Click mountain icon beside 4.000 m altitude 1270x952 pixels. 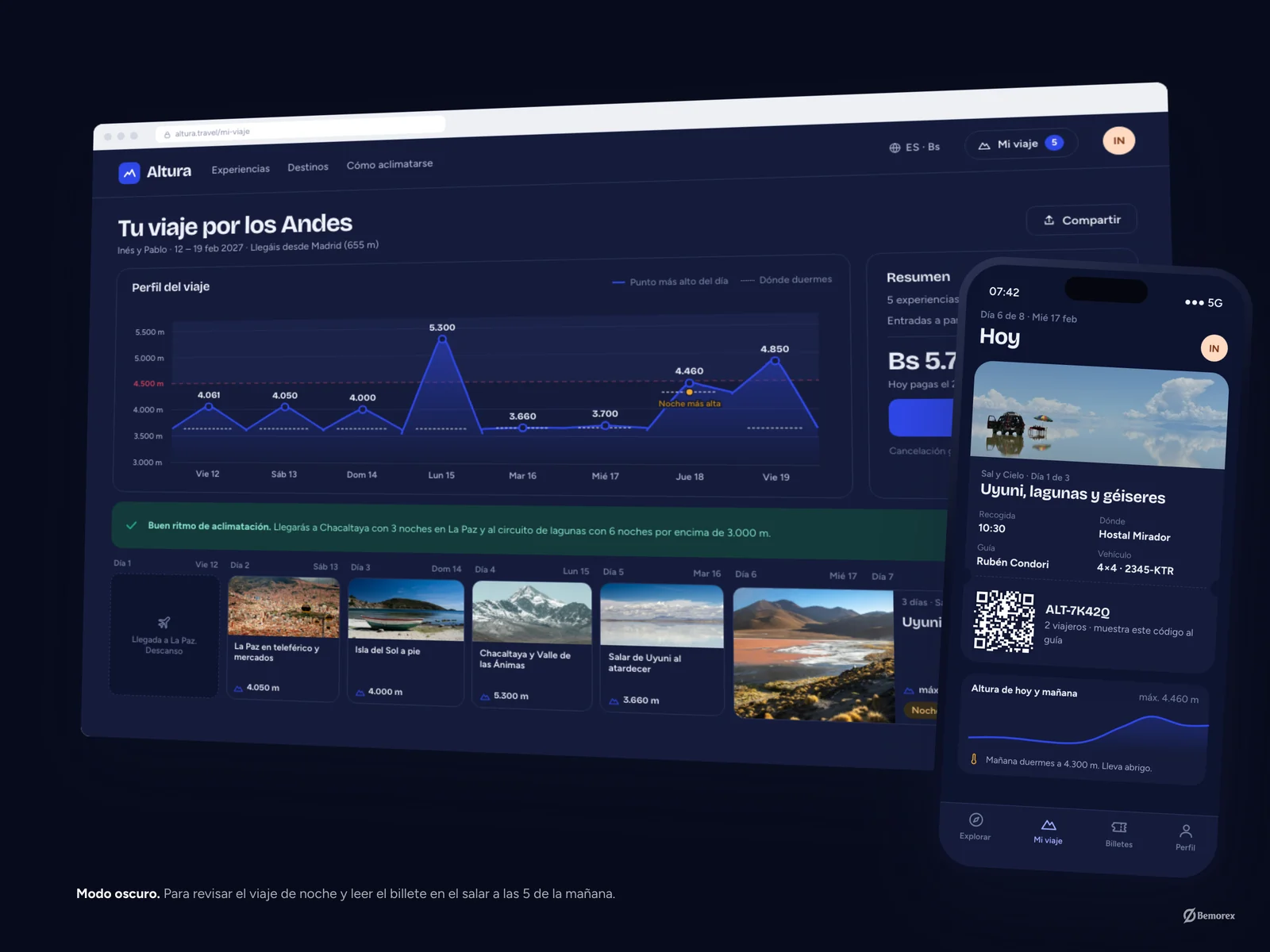pos(360,693)
